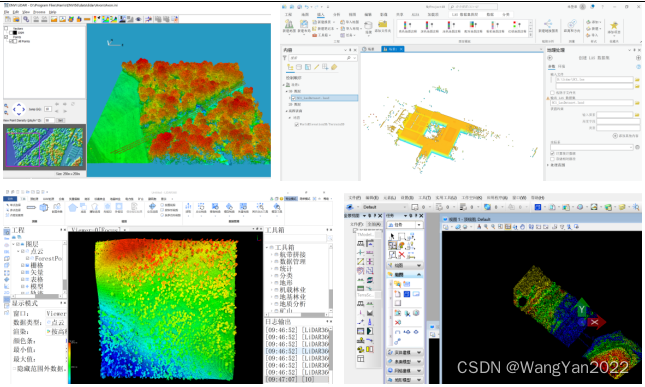This screenshot has height=387, width=645.
Task: Toggle the checkbox below input files in Geoprocessing
Action: (552, 93)
